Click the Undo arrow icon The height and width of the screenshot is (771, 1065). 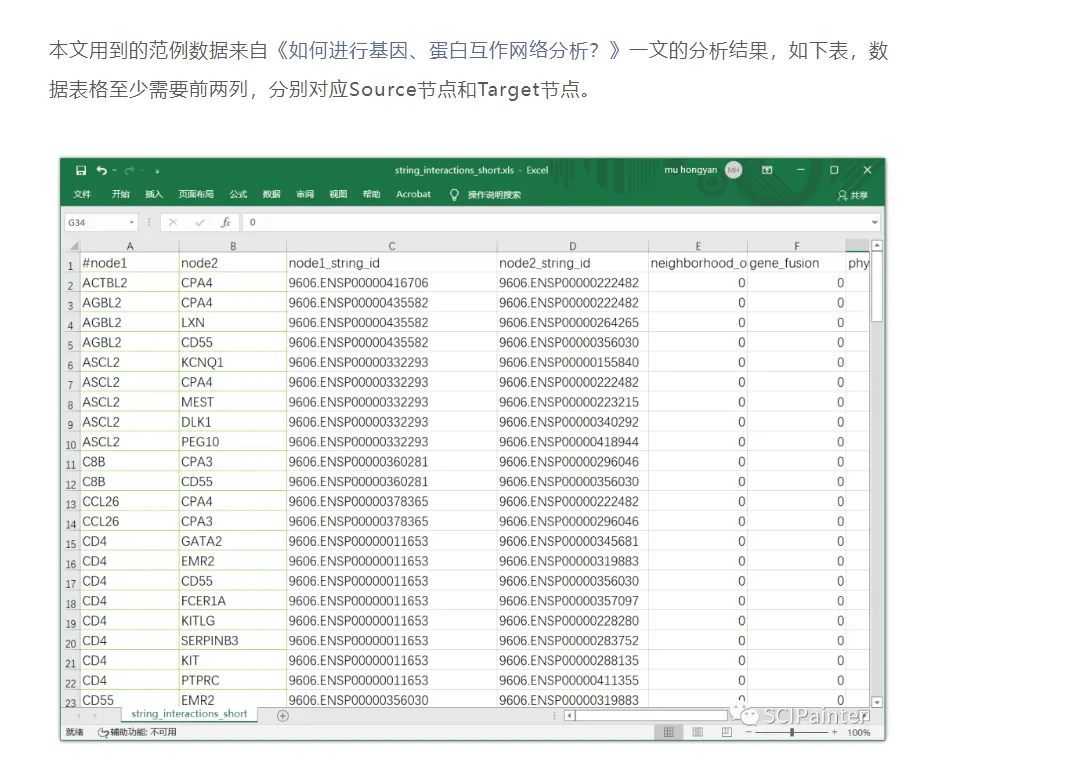[x=101, y=171]
